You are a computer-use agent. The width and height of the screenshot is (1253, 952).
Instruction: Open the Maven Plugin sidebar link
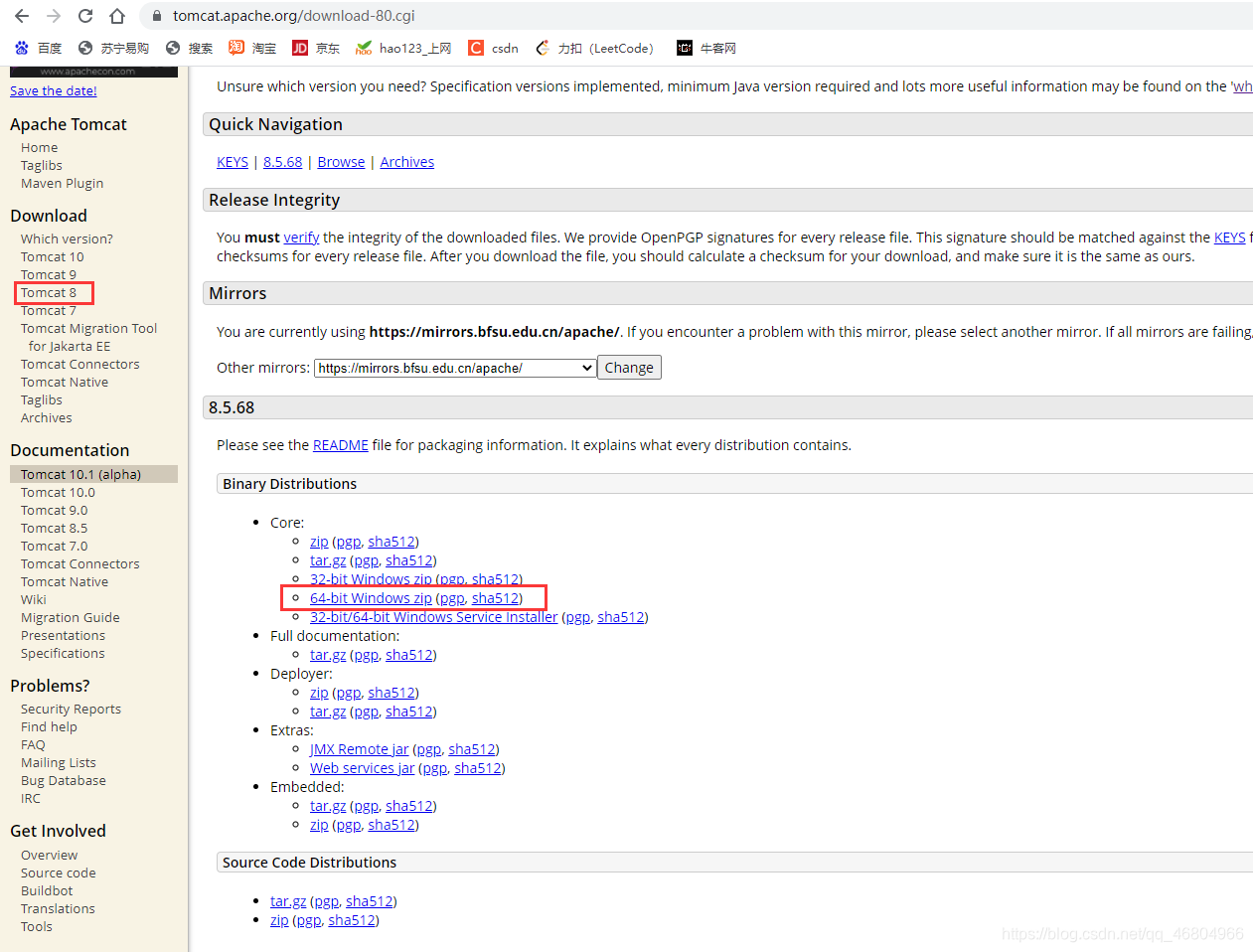click(x=62, y=183)
